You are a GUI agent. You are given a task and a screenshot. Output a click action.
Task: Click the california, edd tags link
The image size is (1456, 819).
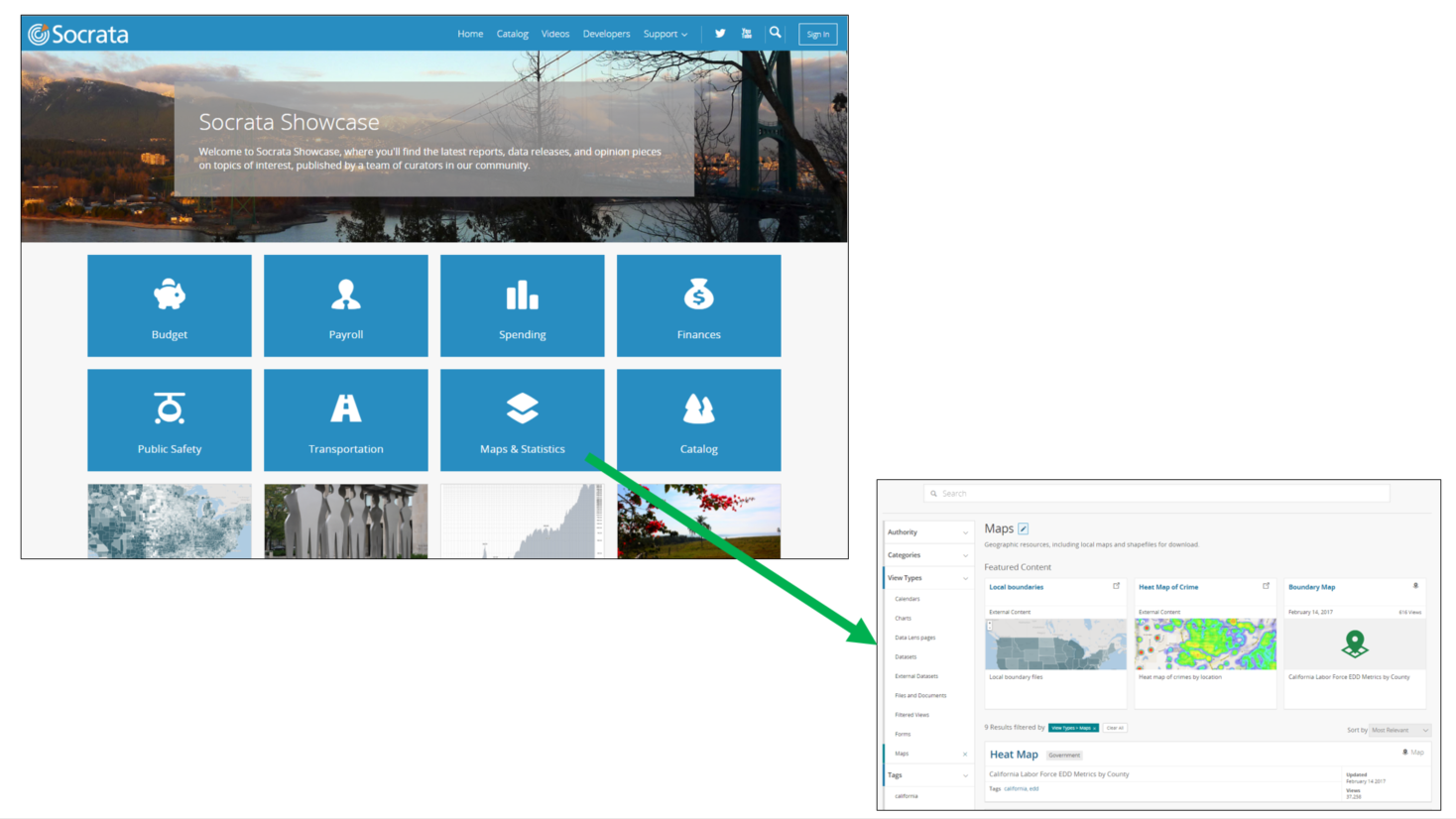[1021, 788]
